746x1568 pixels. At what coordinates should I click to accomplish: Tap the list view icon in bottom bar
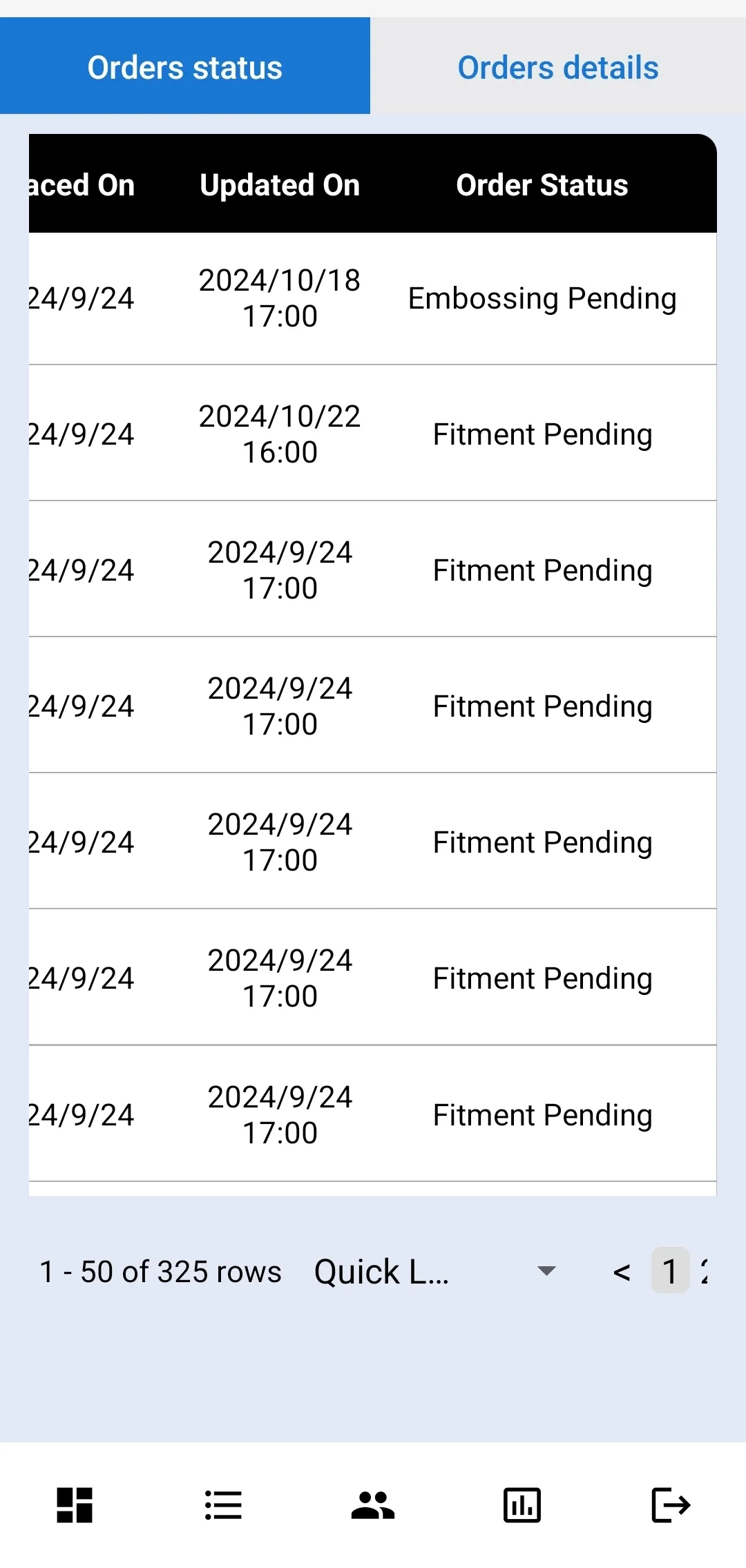click(223, 1505)
